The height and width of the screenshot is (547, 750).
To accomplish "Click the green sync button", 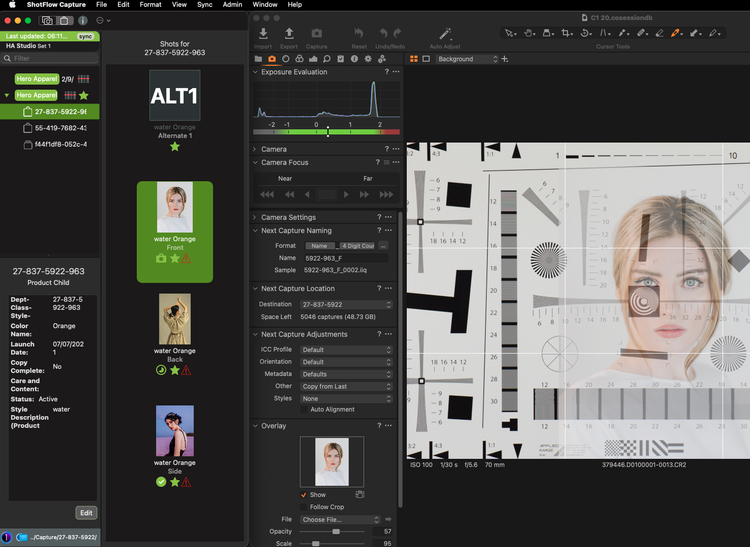I will [85, 36].
